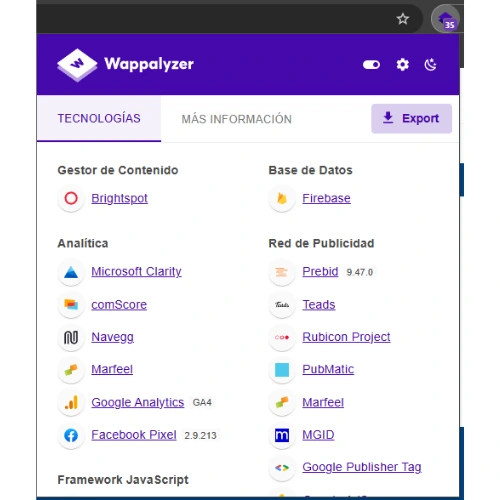Open the Prebid link
This screenshot has width=500, height=500.
(320, 272)
